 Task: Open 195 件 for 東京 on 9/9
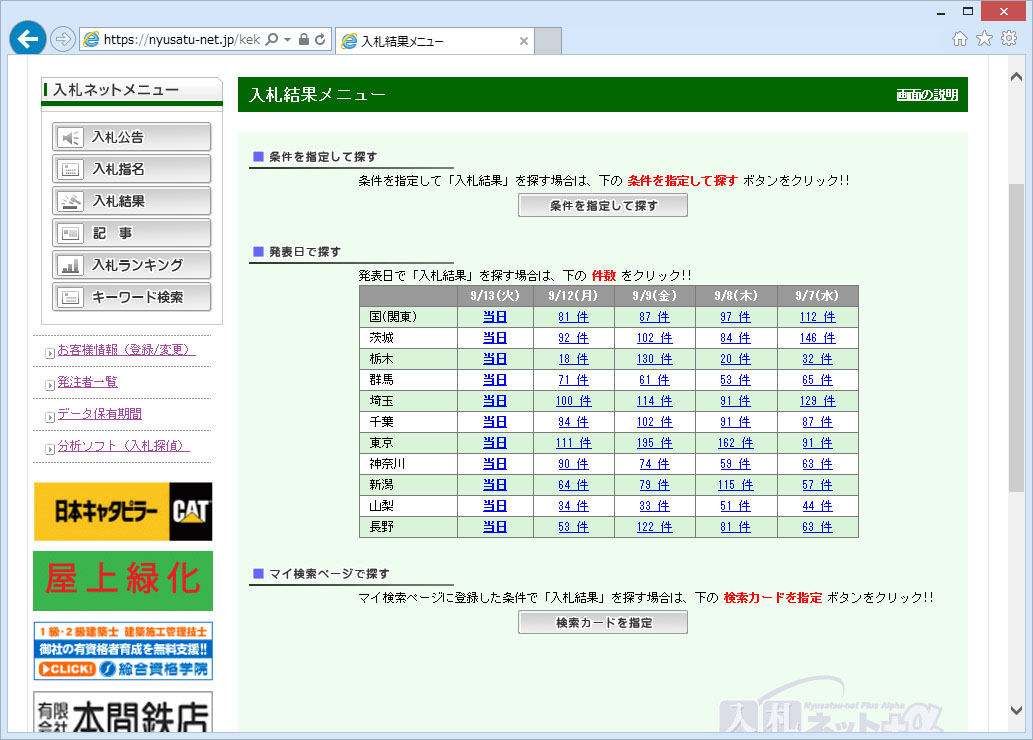coord(654,443)
